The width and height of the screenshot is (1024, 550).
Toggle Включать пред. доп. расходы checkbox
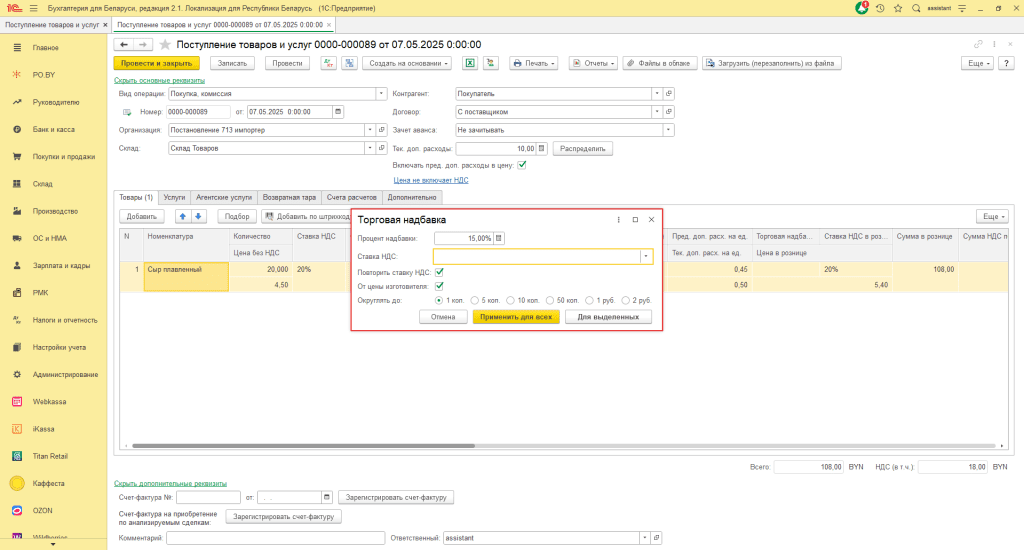[x=522, y=165]
